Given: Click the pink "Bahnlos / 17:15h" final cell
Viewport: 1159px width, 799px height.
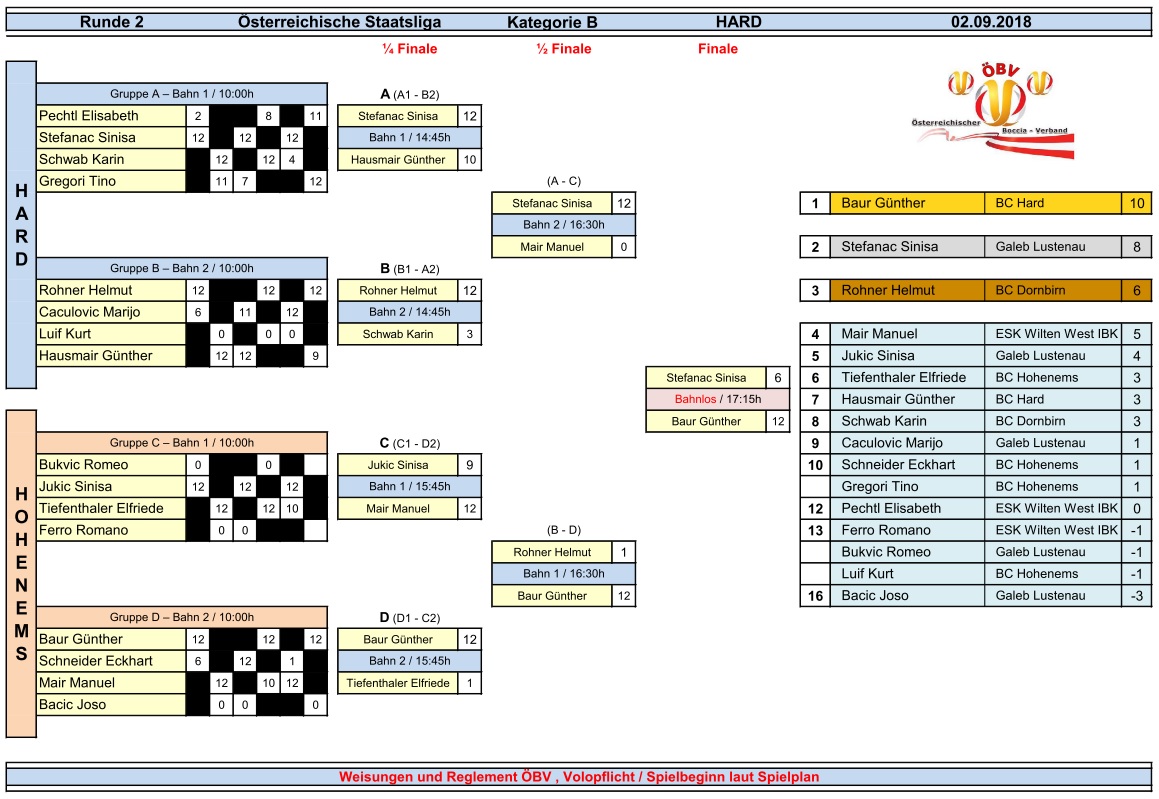Looking at the screenshot, I should (x=718, y=399).
